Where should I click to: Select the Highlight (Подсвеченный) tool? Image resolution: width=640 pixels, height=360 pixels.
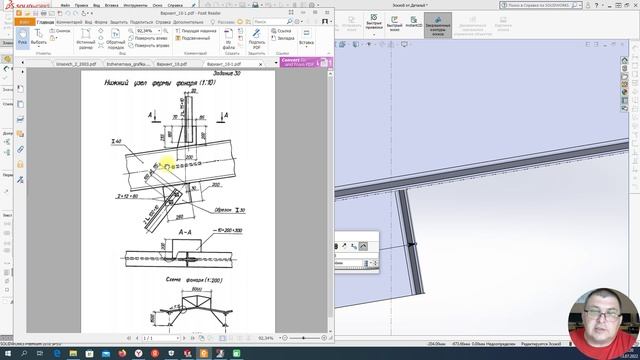click(x=193, y=38)
